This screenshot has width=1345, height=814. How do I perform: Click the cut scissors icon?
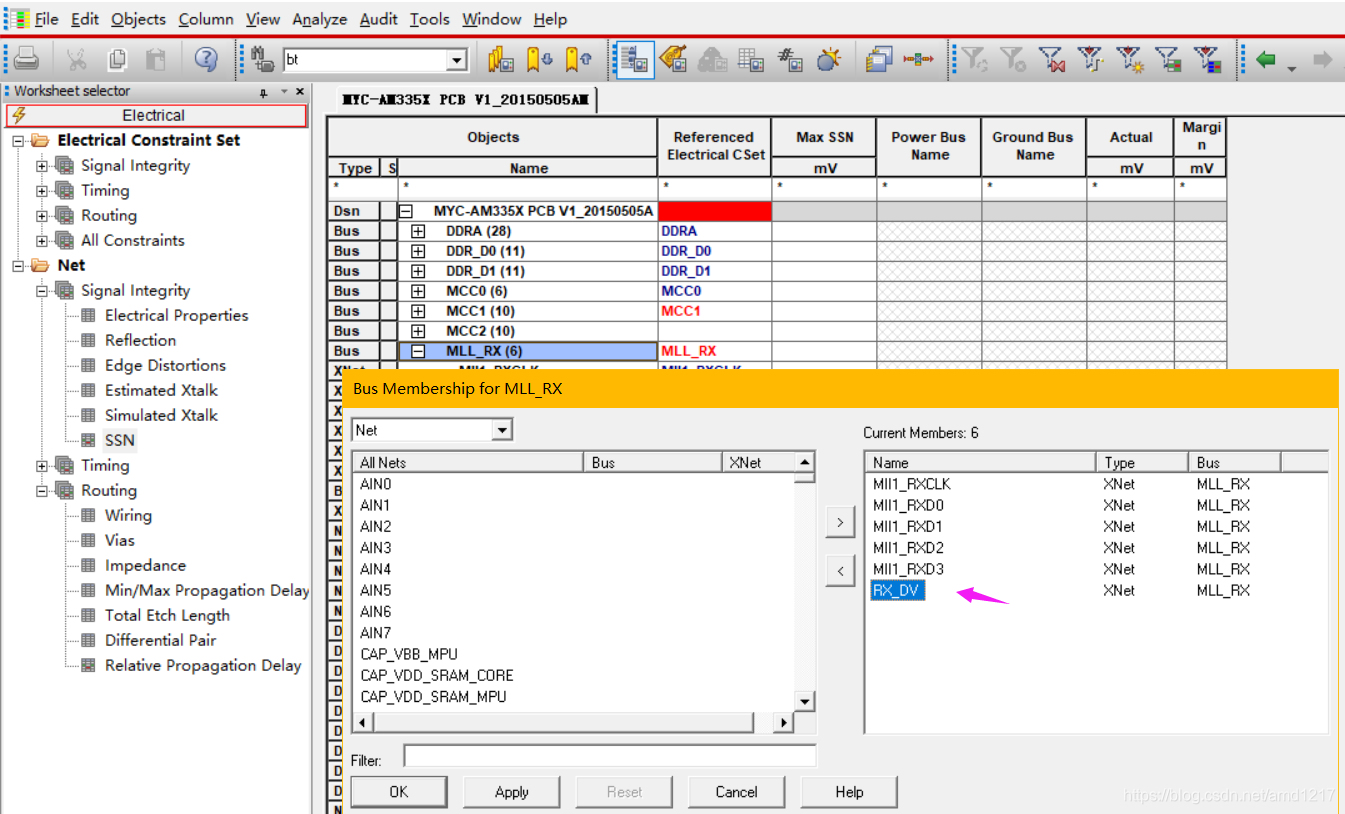tap(77, 60)
